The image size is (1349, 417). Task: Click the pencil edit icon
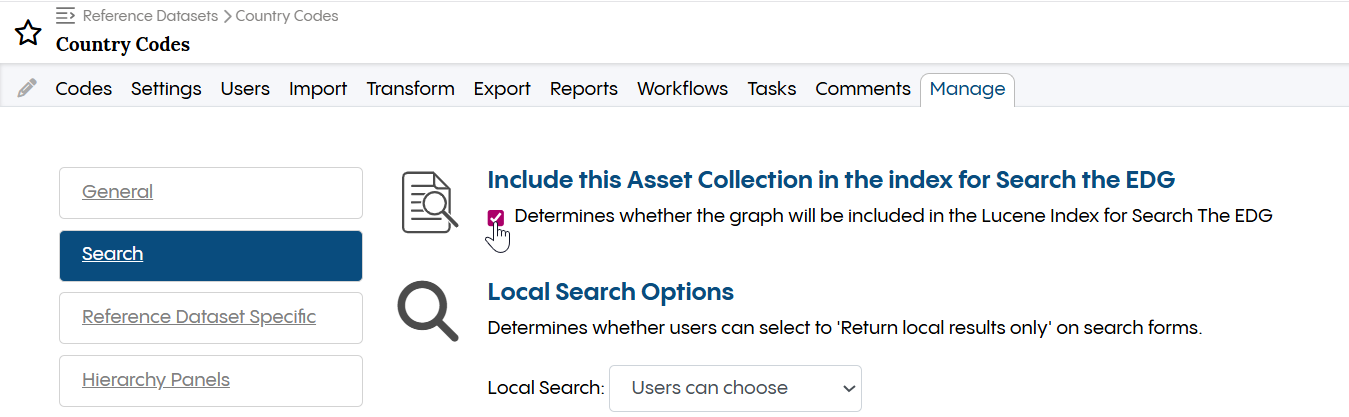click(28, 89)
